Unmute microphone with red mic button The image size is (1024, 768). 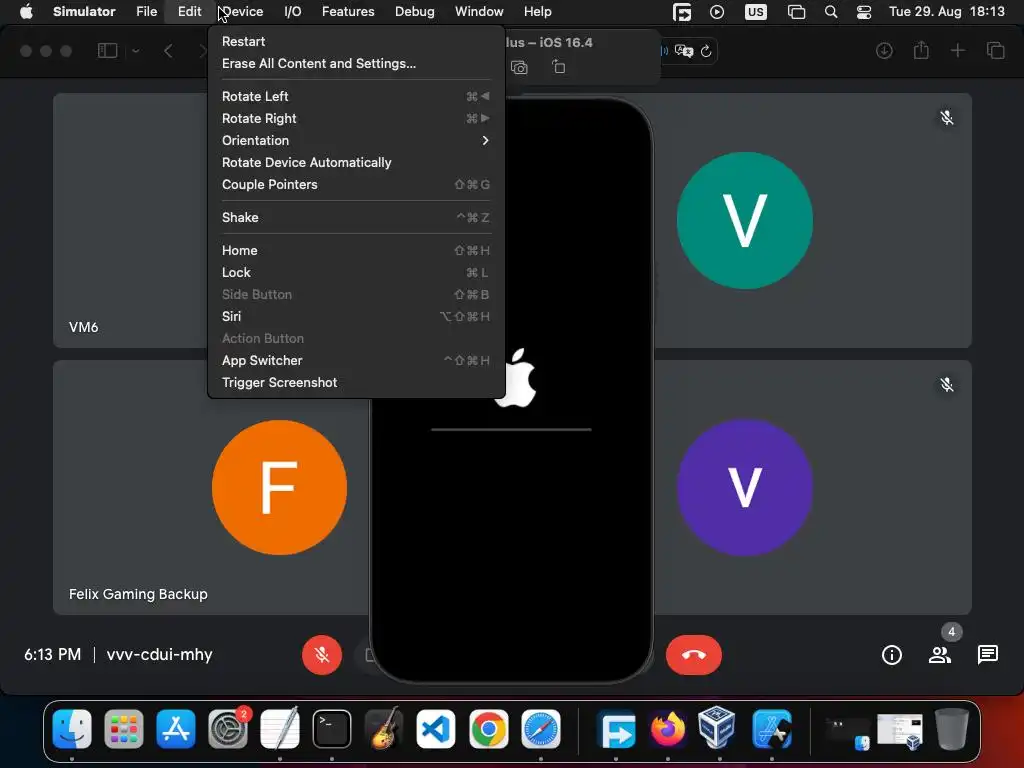[322, 654]
